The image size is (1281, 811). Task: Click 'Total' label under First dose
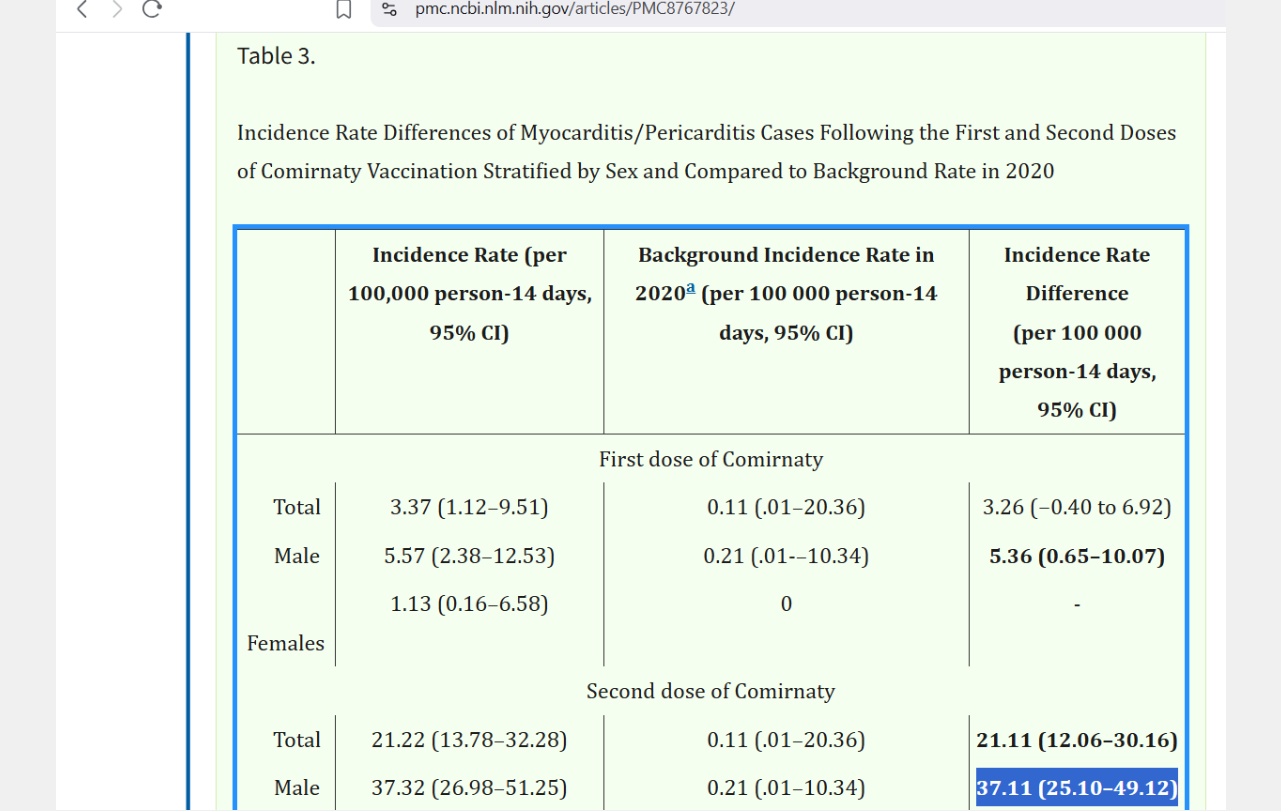297,507
